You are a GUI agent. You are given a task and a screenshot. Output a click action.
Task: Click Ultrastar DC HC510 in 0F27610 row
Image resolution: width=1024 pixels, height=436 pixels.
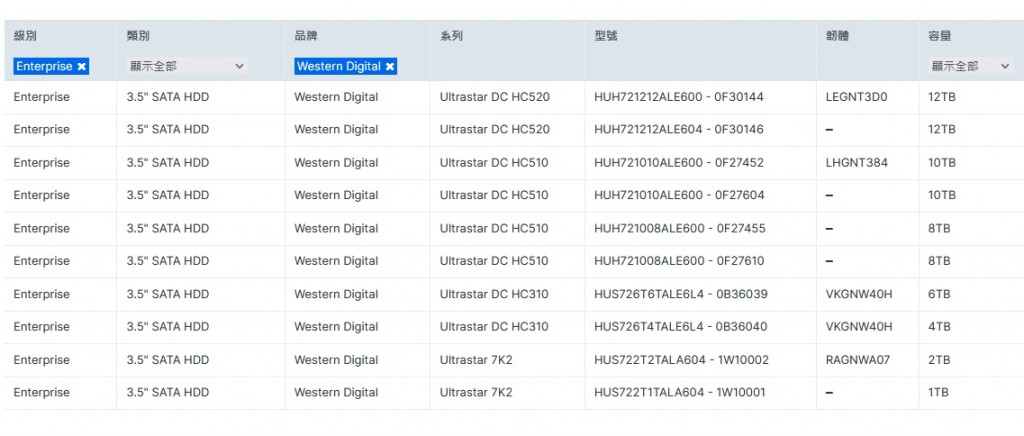(494, 261)
